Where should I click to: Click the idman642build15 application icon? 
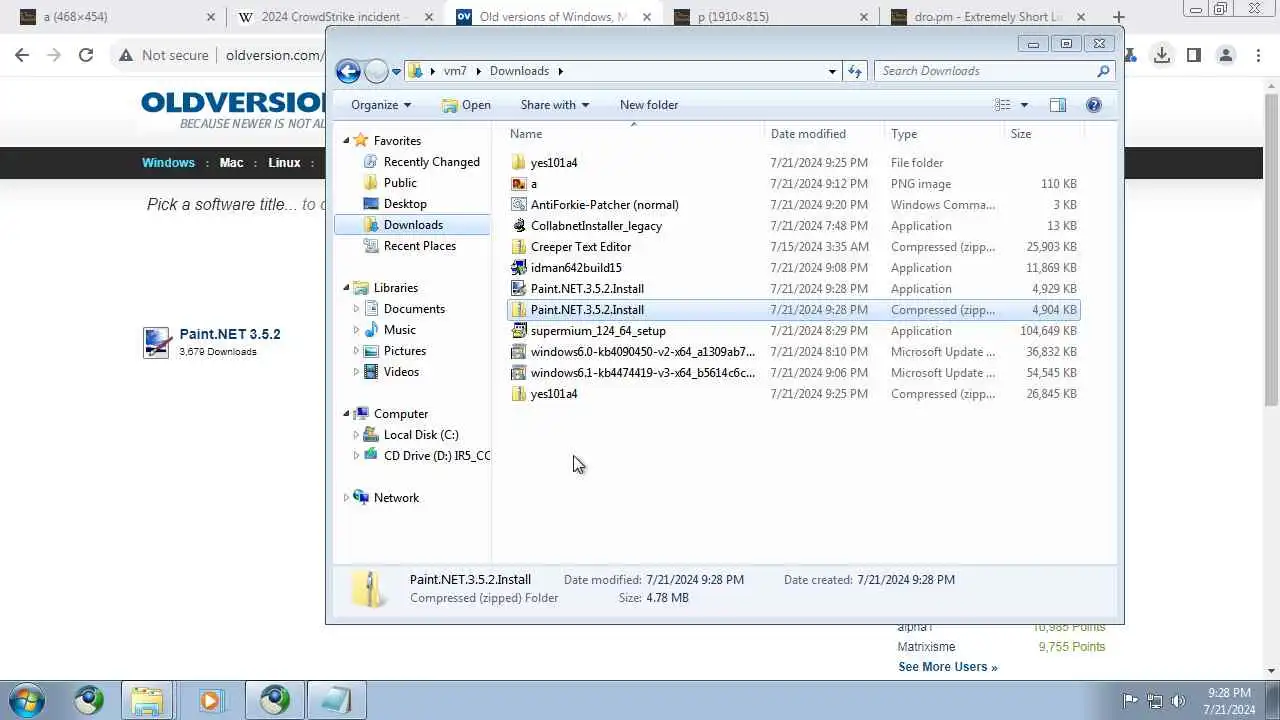pyautogui.click(x=518, y=268)
